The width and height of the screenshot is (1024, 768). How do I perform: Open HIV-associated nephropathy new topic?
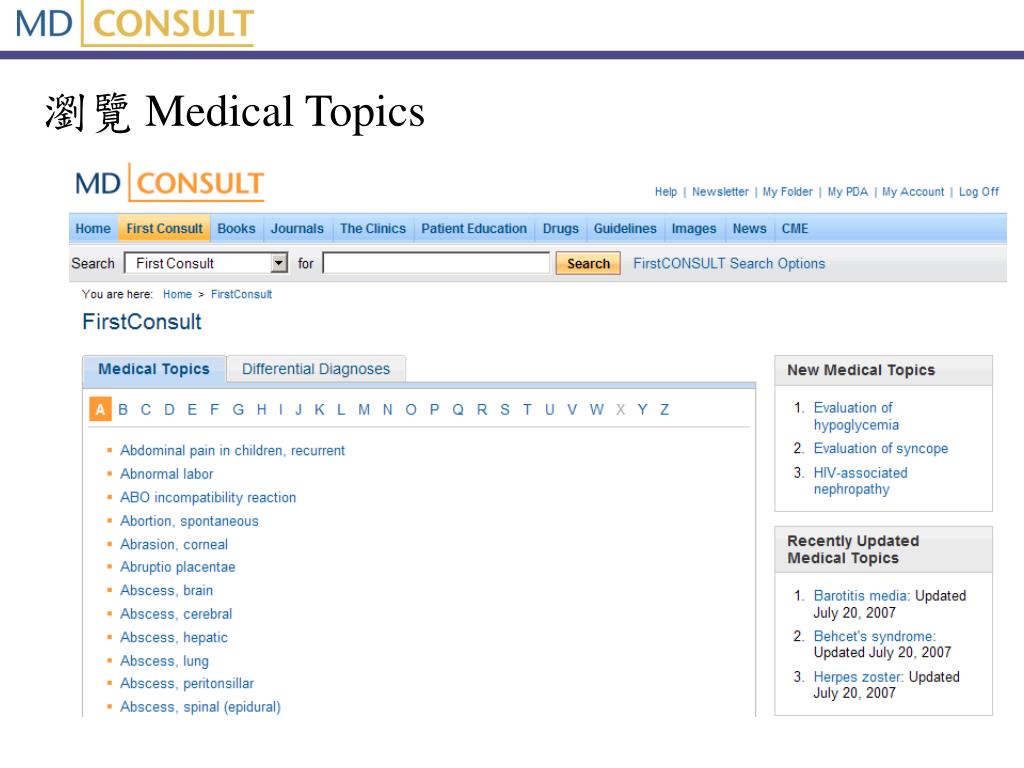(860, 481)
